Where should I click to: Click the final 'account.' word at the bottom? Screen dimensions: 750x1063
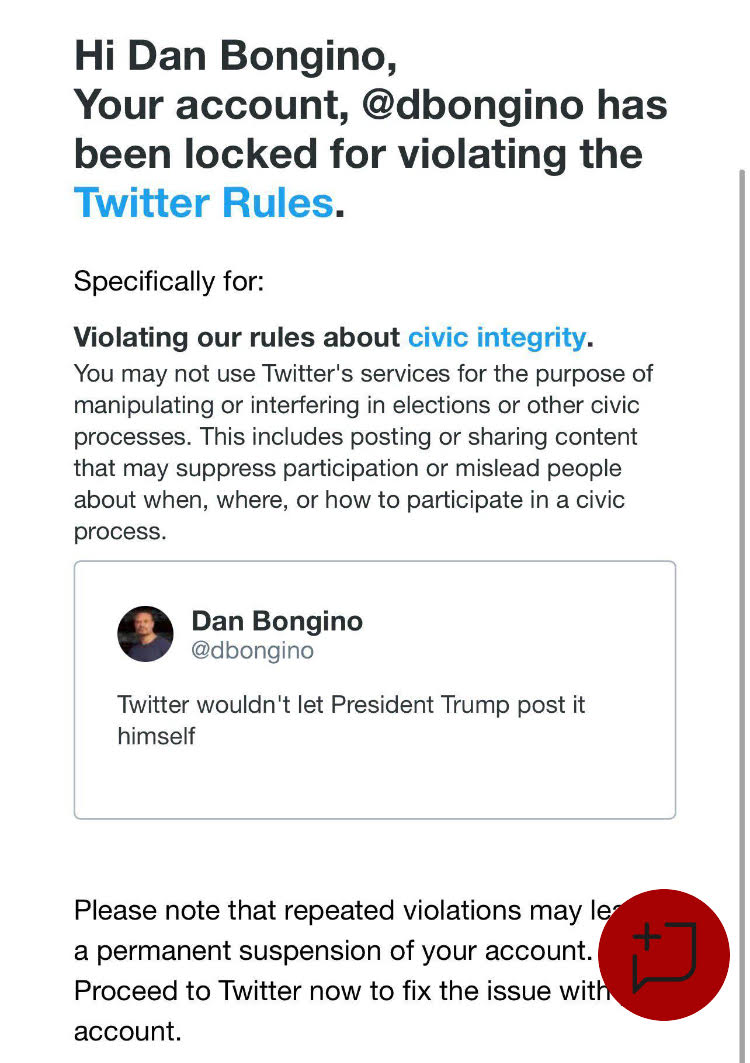[127, 1032]
